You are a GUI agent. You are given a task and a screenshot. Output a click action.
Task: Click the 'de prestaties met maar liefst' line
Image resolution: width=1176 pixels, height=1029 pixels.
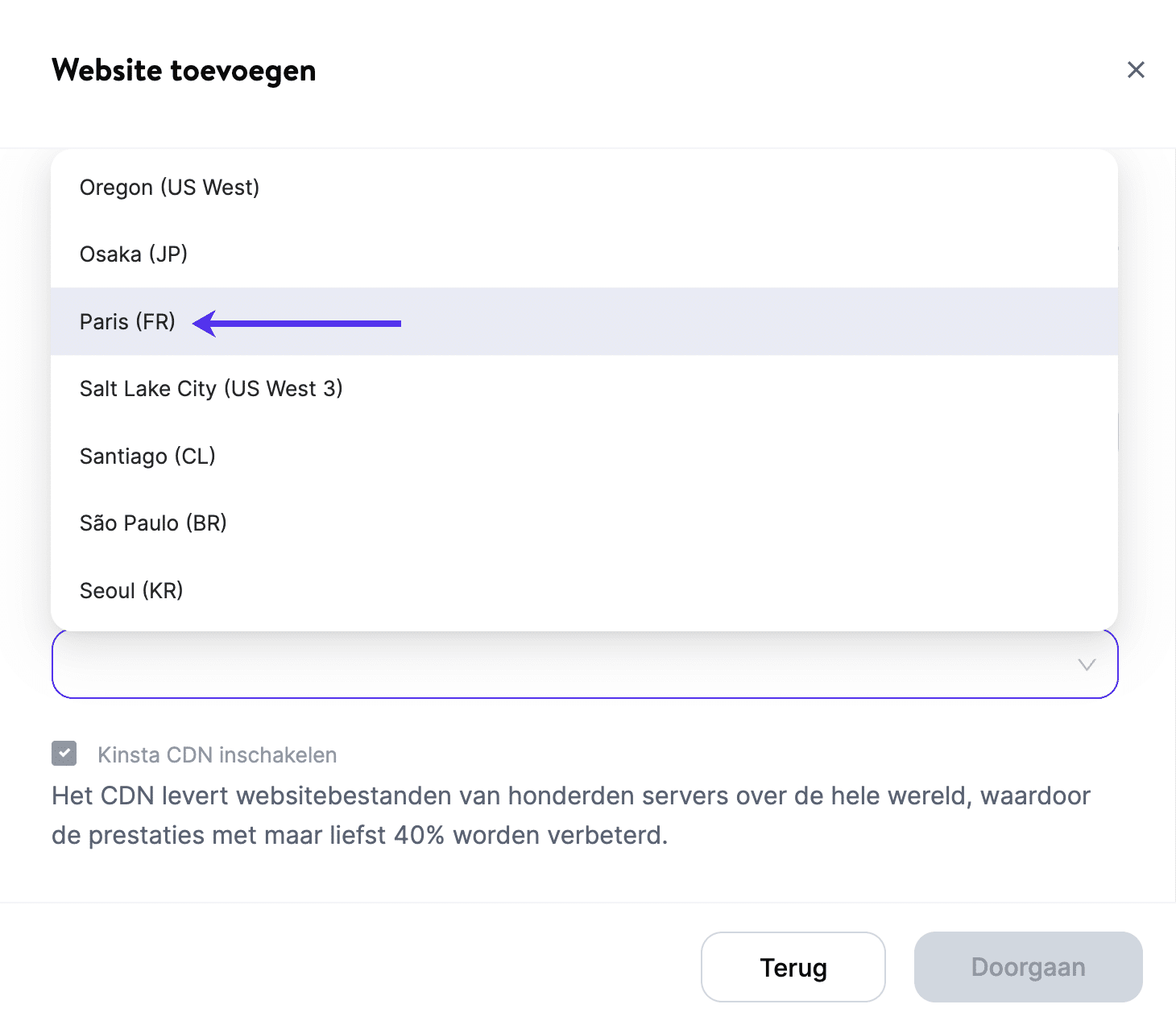pos(359,835)
